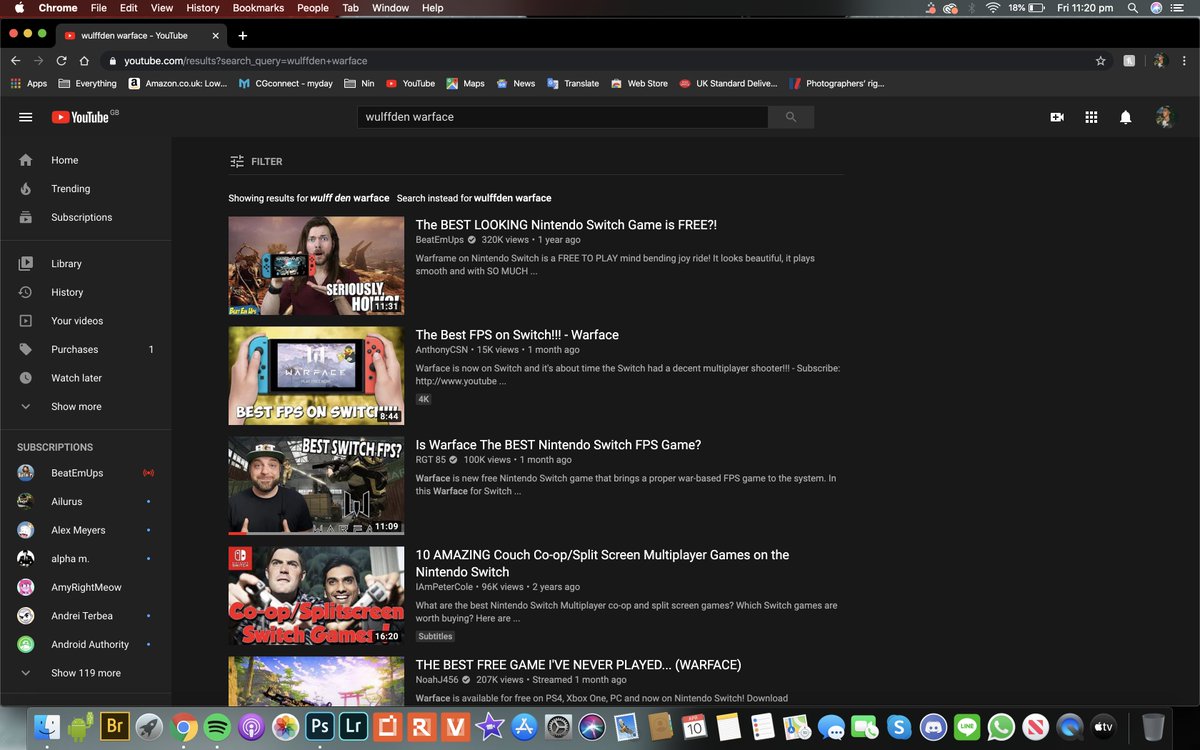The height and width of the screenshot is (750, 1200).
Task: Expand Show more in the sidebar
Action: pos(76,407)
